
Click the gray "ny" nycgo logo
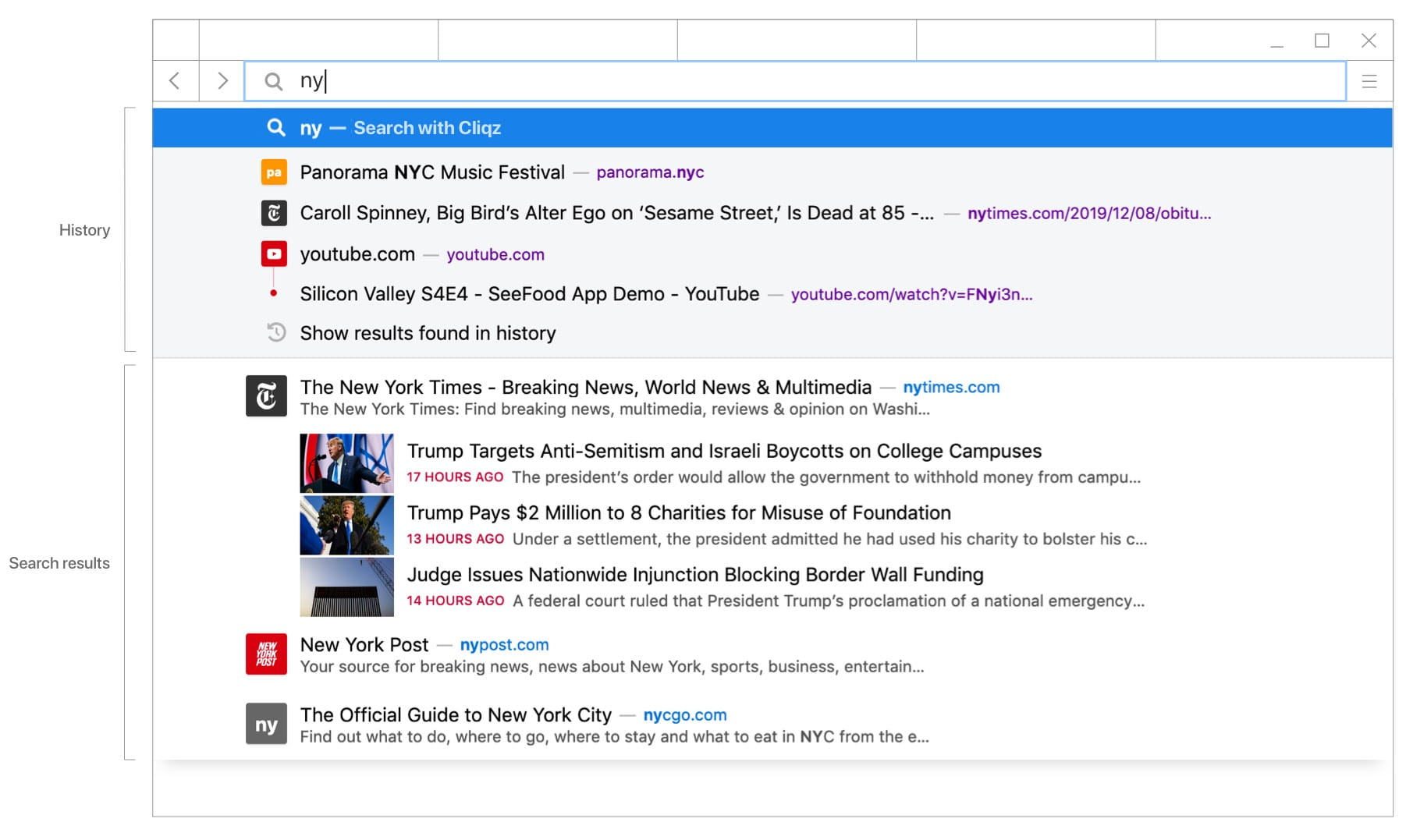tap(266, 724)
